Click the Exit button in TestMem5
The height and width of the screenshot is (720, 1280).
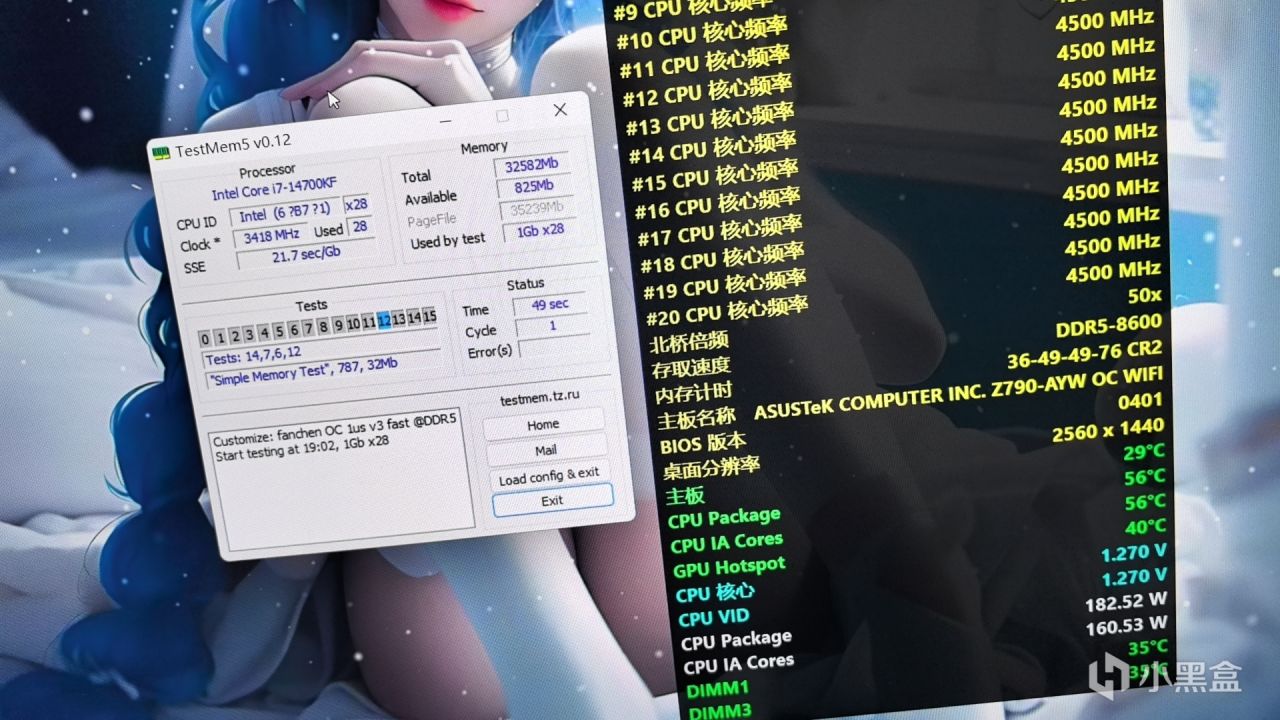point(552,500)
